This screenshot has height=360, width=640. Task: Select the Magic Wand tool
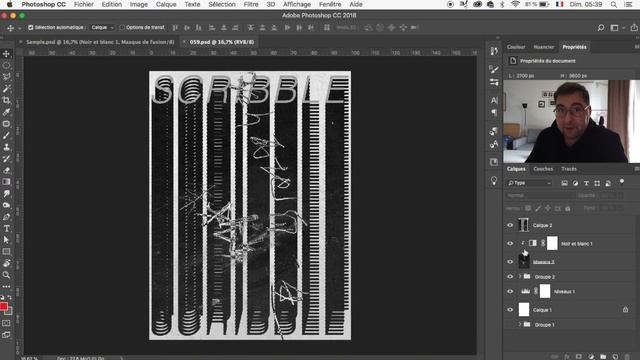[7, 89]
